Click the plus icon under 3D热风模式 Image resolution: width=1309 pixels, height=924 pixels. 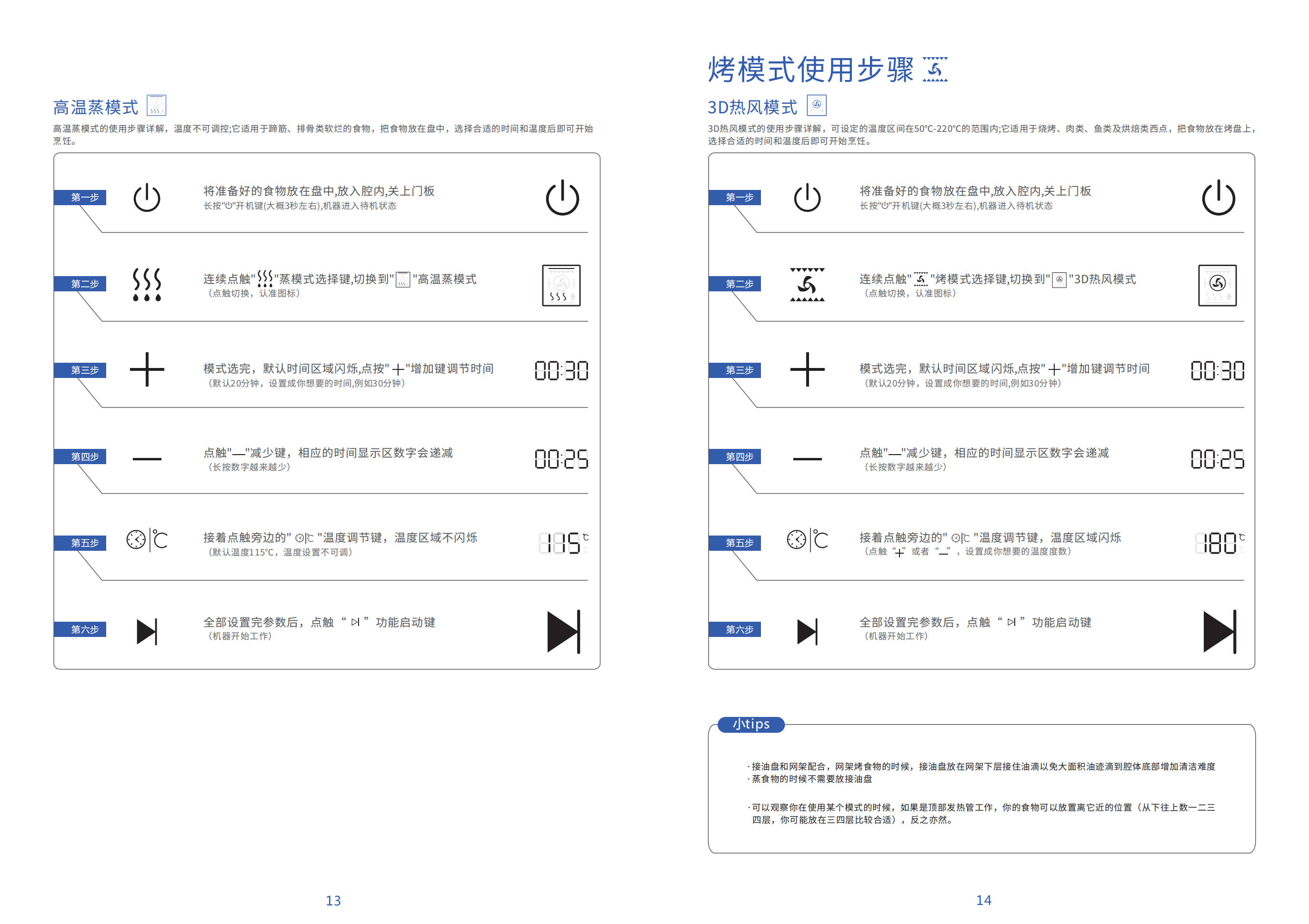click(x=807, y=369)
